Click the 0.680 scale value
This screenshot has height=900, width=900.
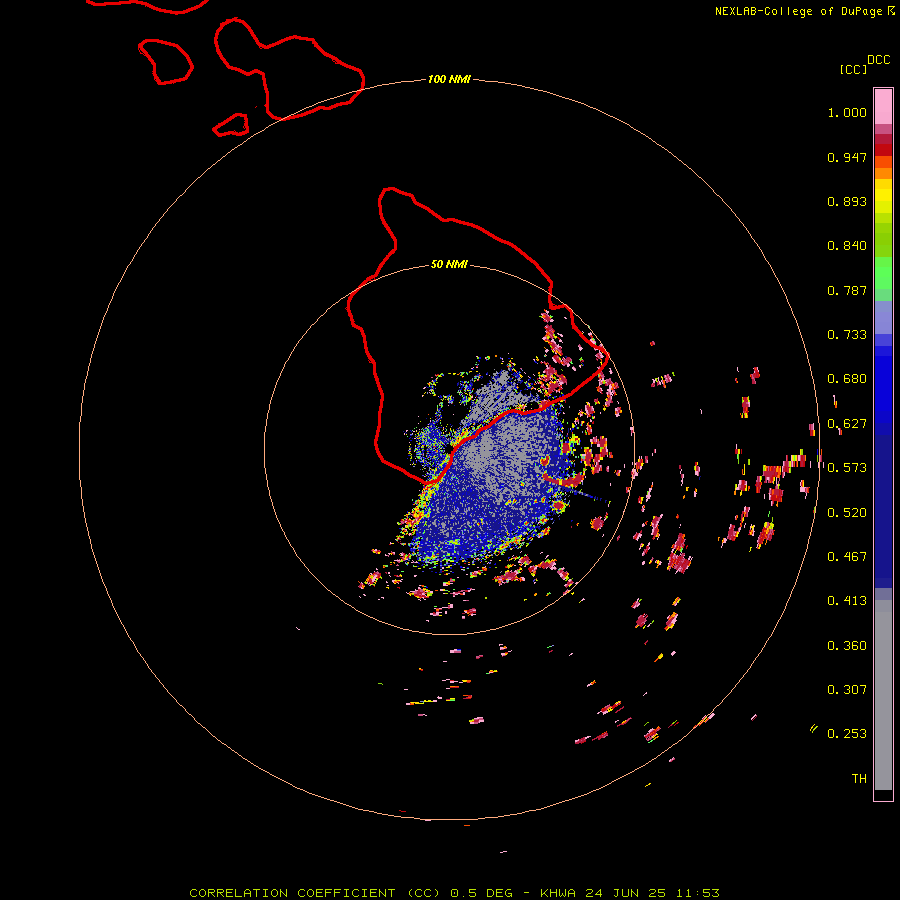(847, 379)
